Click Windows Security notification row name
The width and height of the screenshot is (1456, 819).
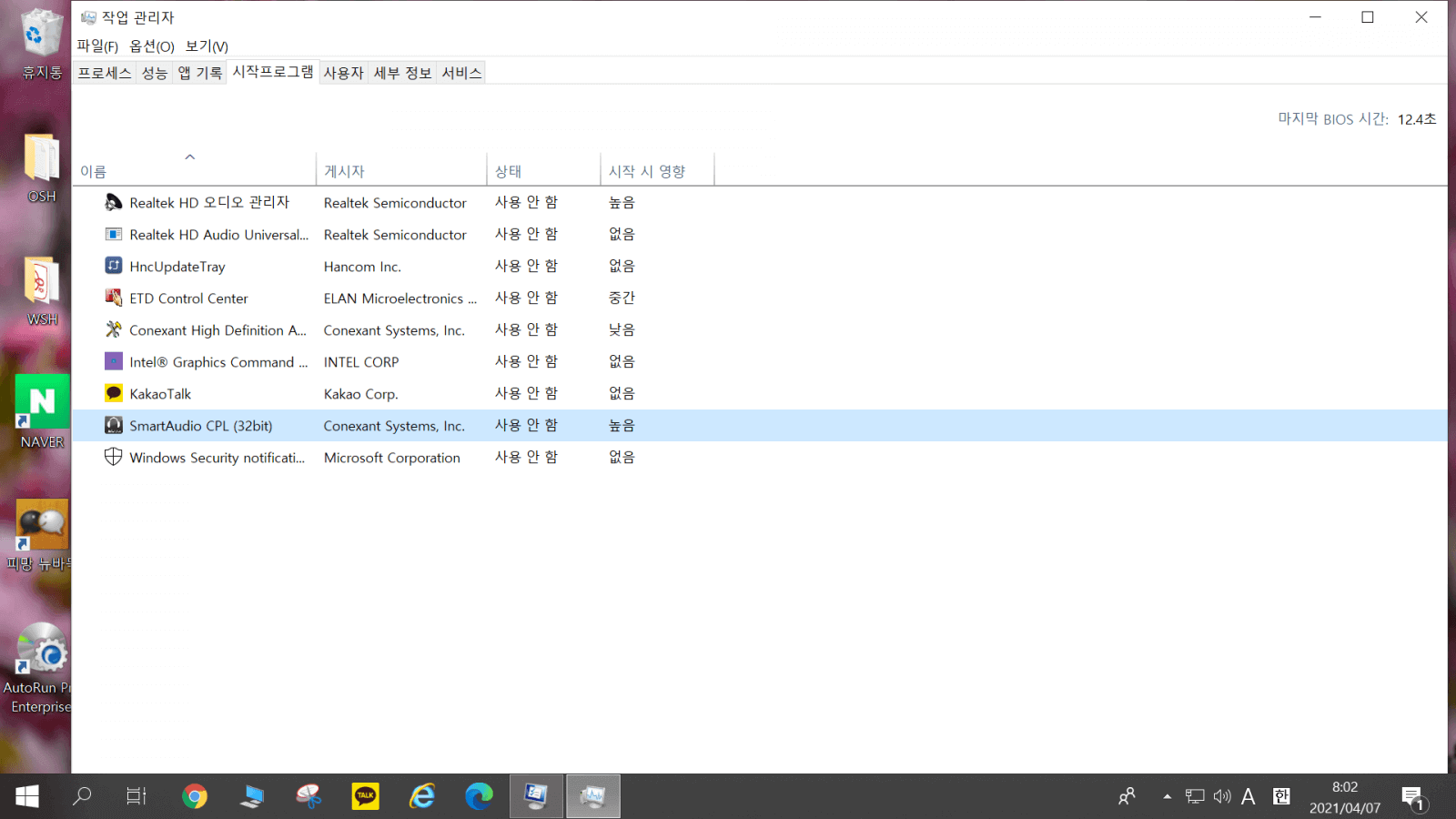pyautogui.click(x=217, y=458)
